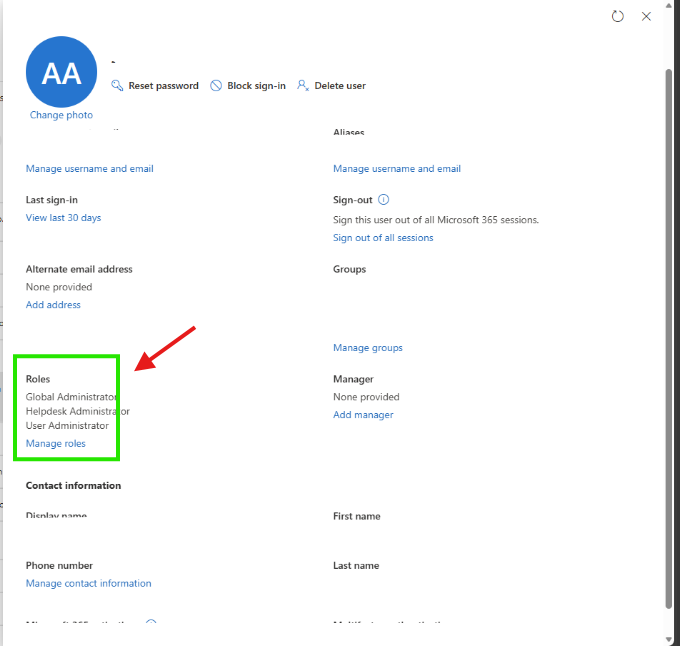Open Manage username and email under Aliases

point(397,169)
